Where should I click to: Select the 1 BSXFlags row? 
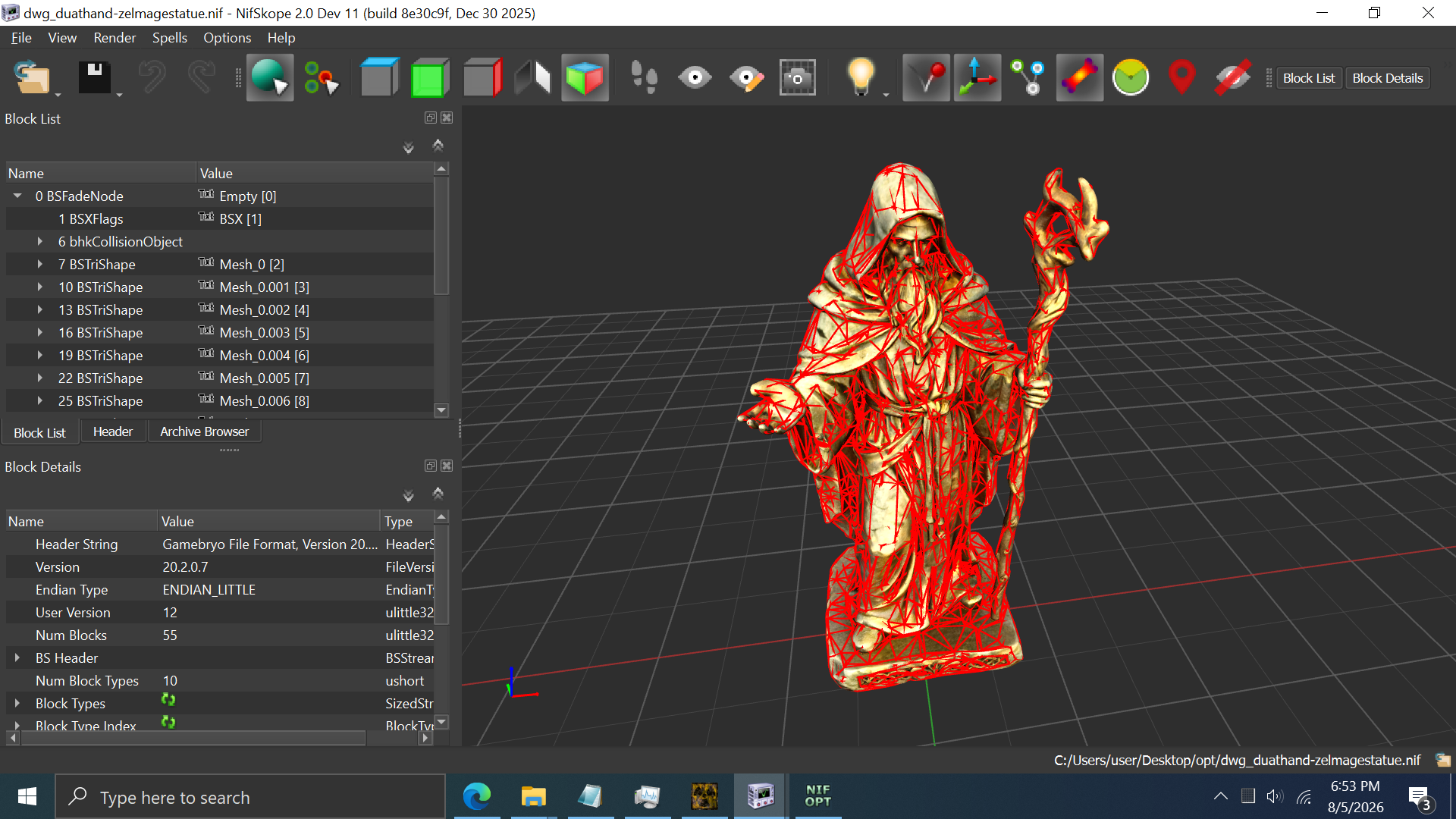[x=220, y=218]
